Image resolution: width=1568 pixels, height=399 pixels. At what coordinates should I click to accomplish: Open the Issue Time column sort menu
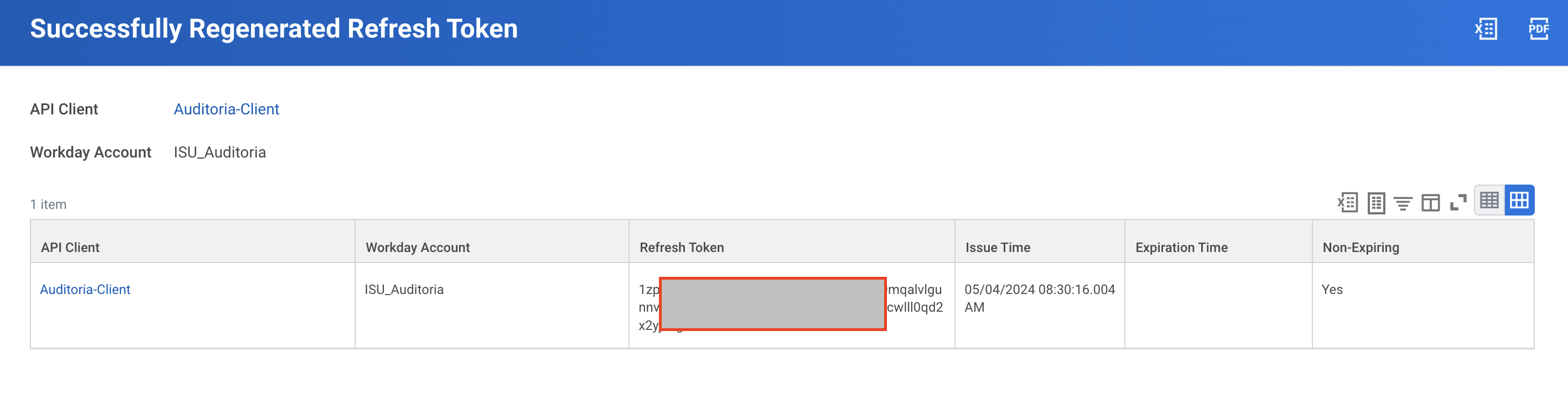tap(998, 248)
